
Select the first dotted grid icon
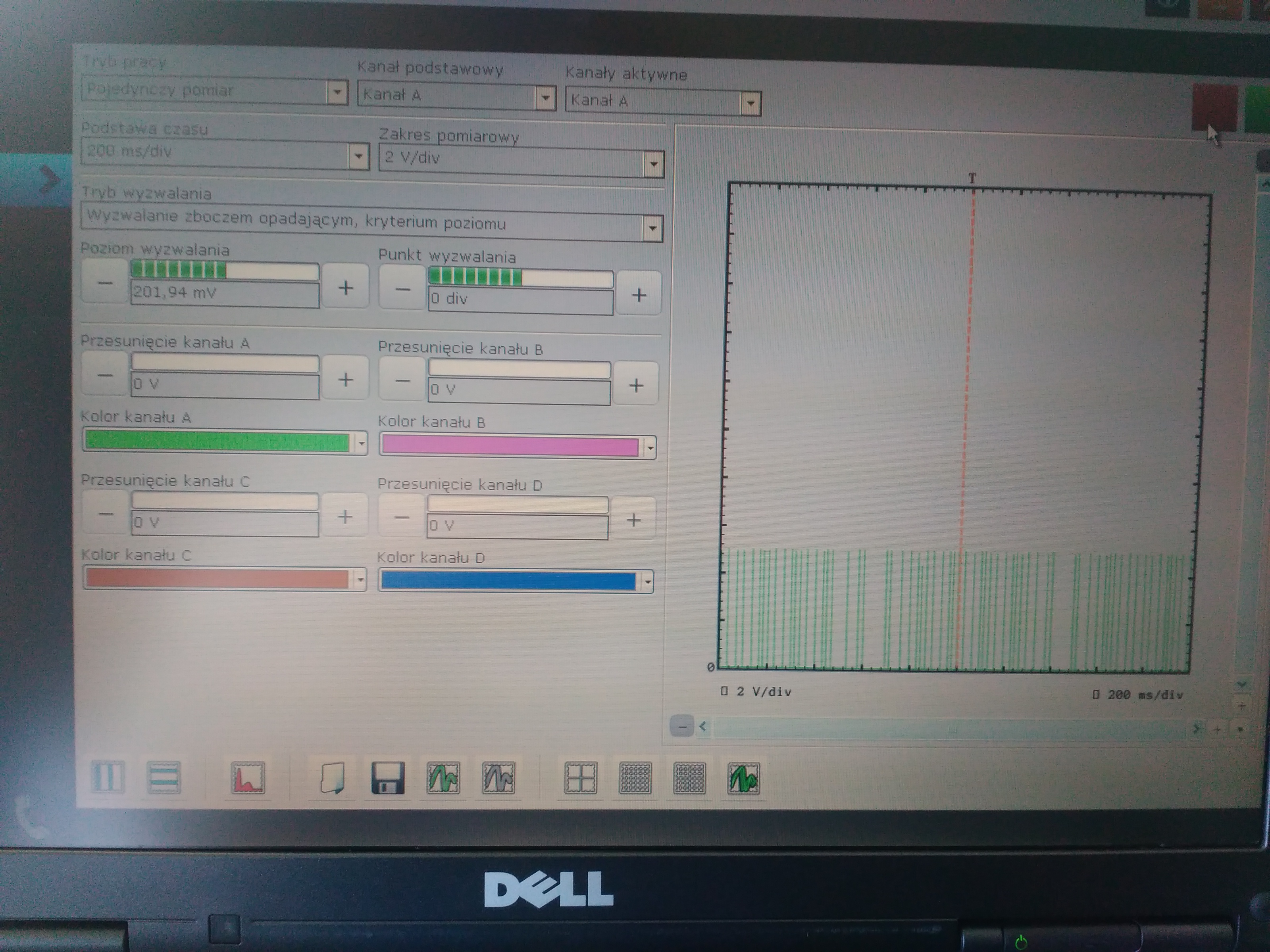pos(635,778)
